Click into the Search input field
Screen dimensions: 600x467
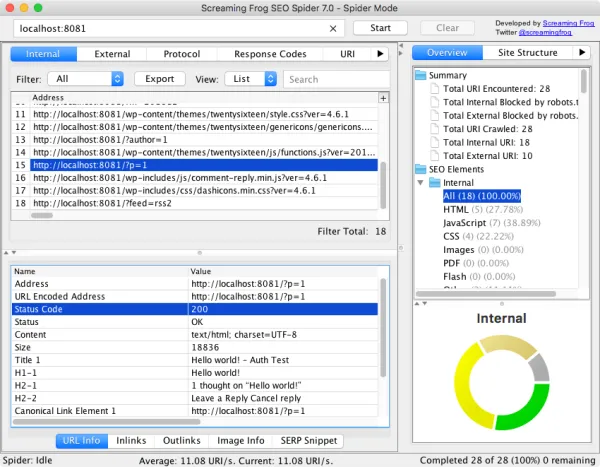pyautogui.click(x=335, y=78)
